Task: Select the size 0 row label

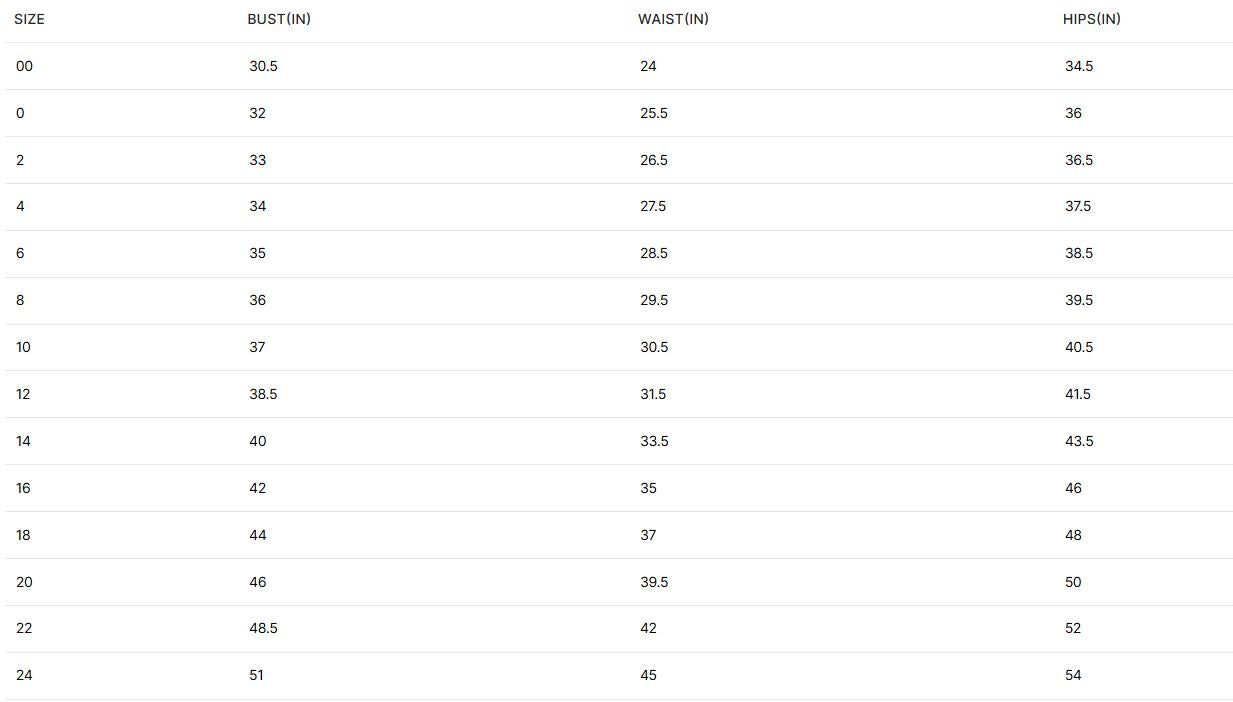Action: pos(20,113)
